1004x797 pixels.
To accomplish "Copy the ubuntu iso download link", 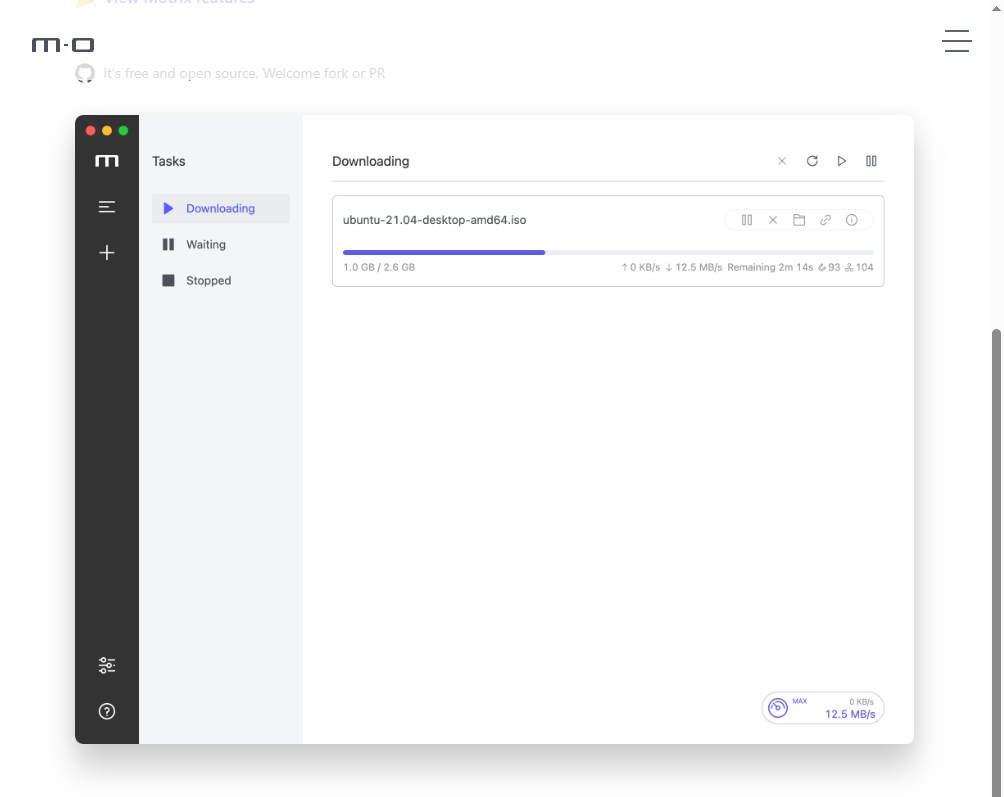I will tap(825, 220).
